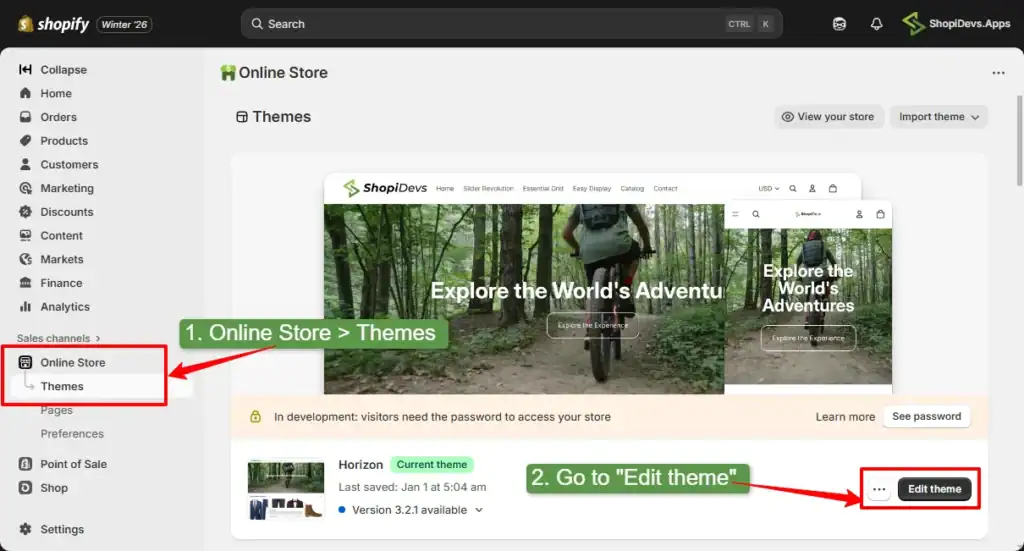
Task: Click the Last saved Jan 1 text
Action: point(412,488)
